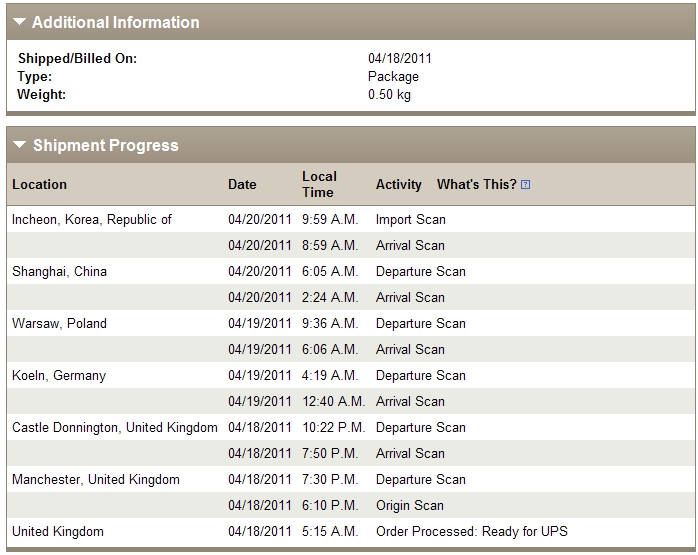Image resolution: width=698 pixels, height=555 pixels.
Task: Click the 0.50 kg weight value
Action: click(x=389, y=95)
